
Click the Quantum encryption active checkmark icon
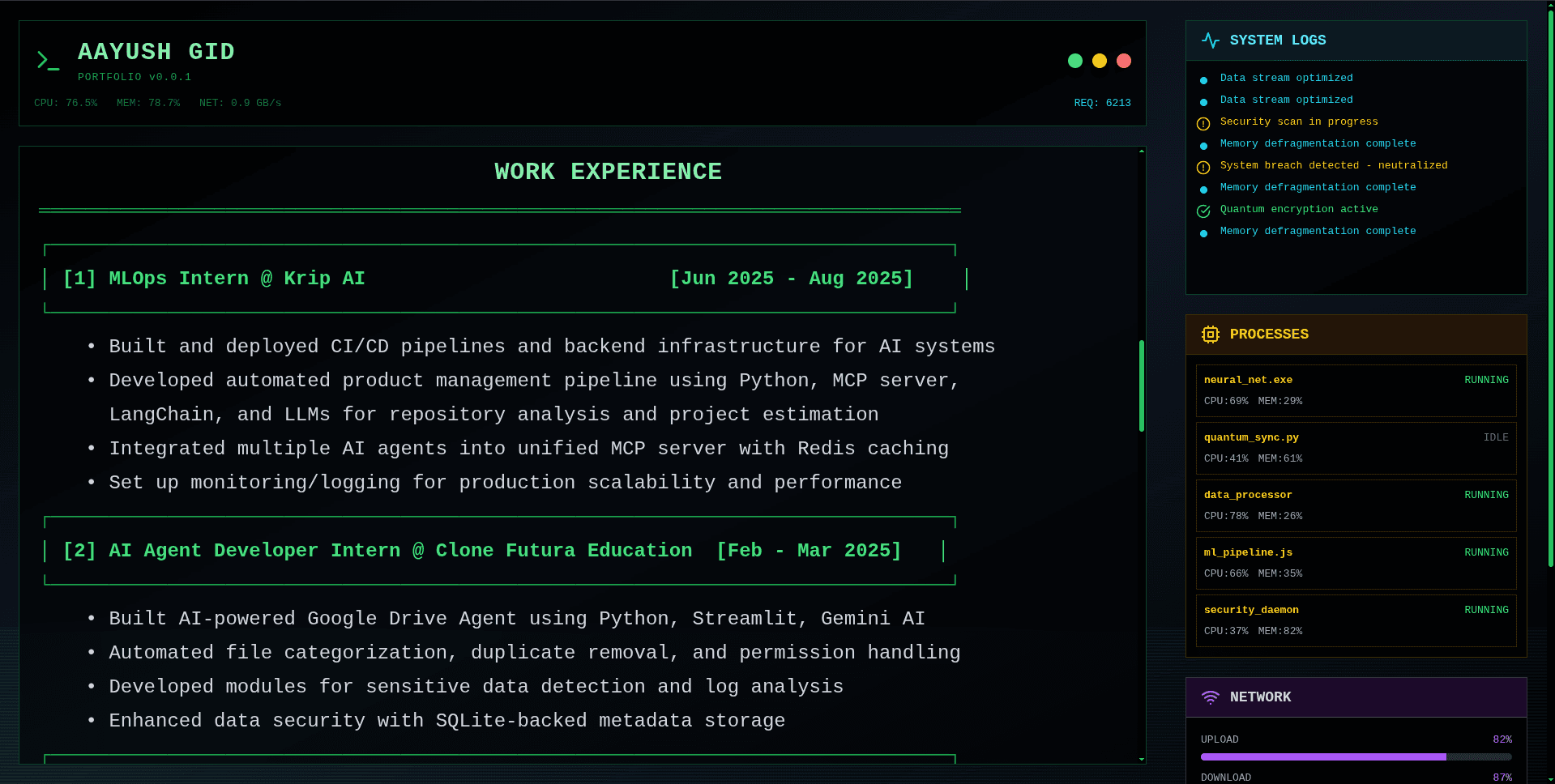[1203, 211]
